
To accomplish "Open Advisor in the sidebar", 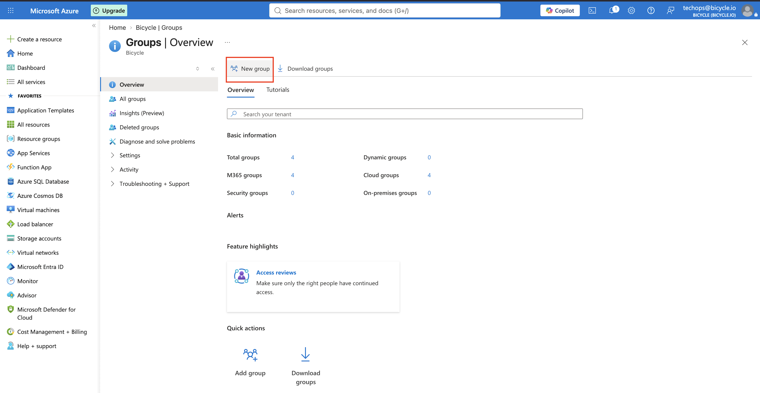I will pyautogui.click(x=21, y=295).
